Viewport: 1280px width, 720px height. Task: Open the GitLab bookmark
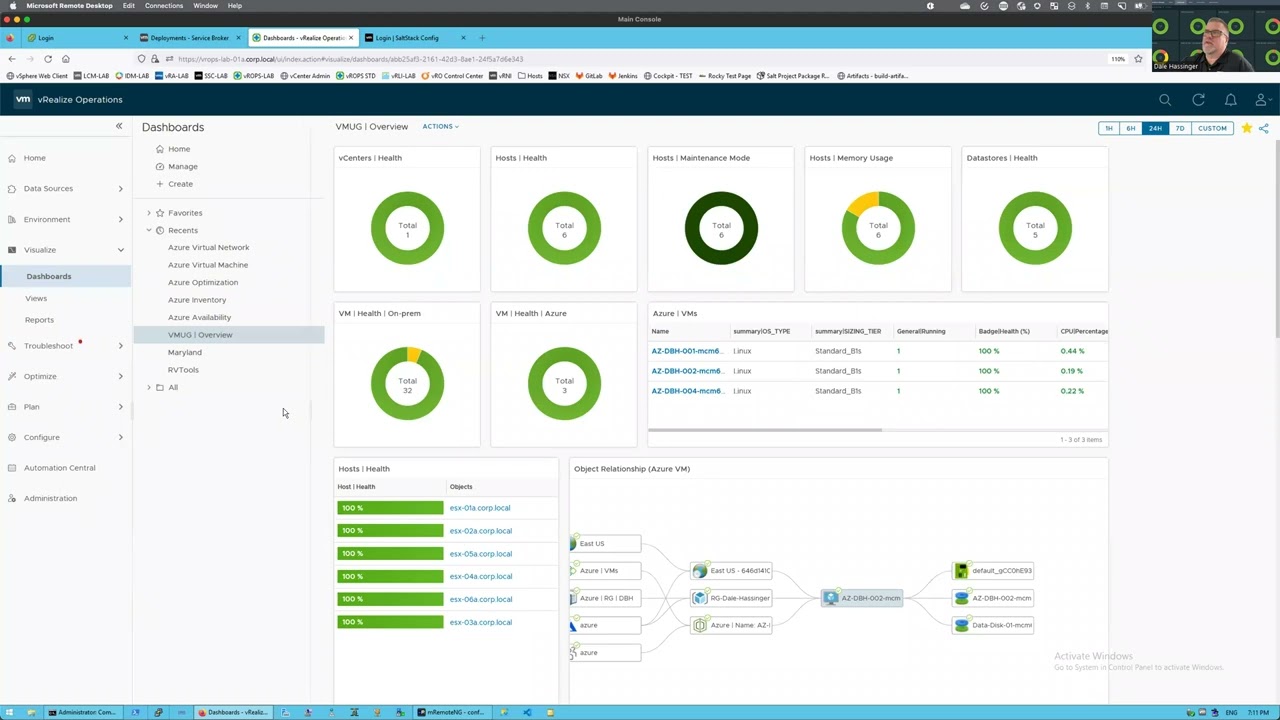coord(587,76)
